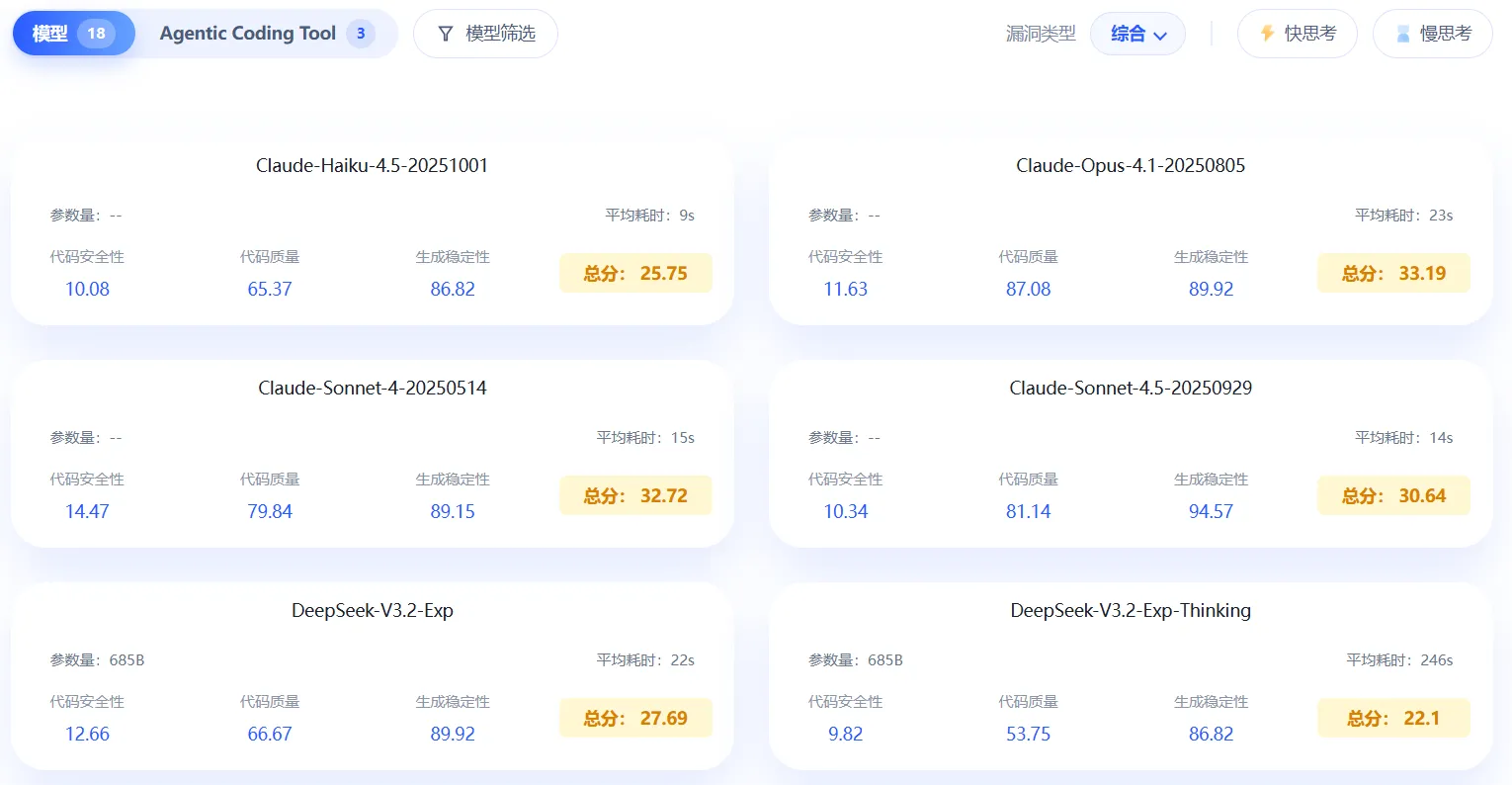This screenshot has width=1512, height=785.
Task: Click the hourglass icon for 慢思考
Action: click(x=1402, y=34)
